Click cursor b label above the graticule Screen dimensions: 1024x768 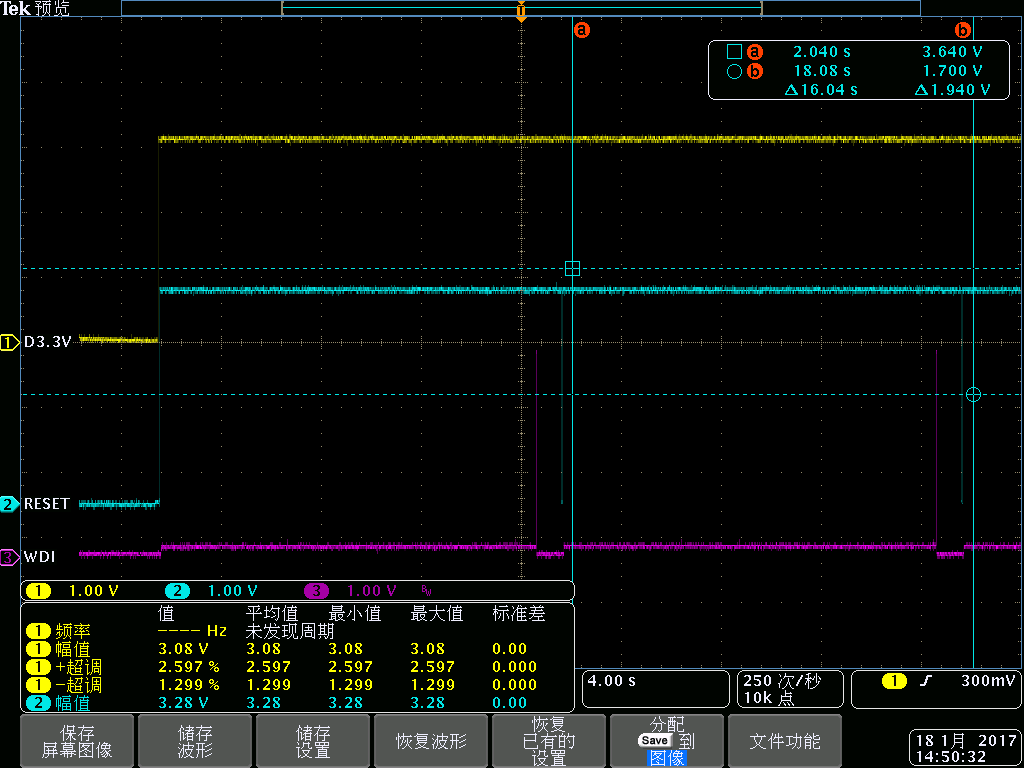click(964, 30)
